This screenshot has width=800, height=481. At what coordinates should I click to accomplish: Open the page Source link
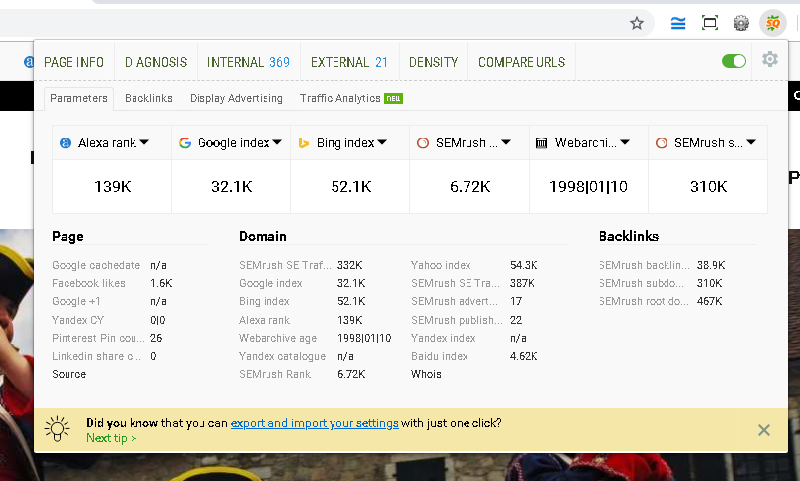click(69, 374)
